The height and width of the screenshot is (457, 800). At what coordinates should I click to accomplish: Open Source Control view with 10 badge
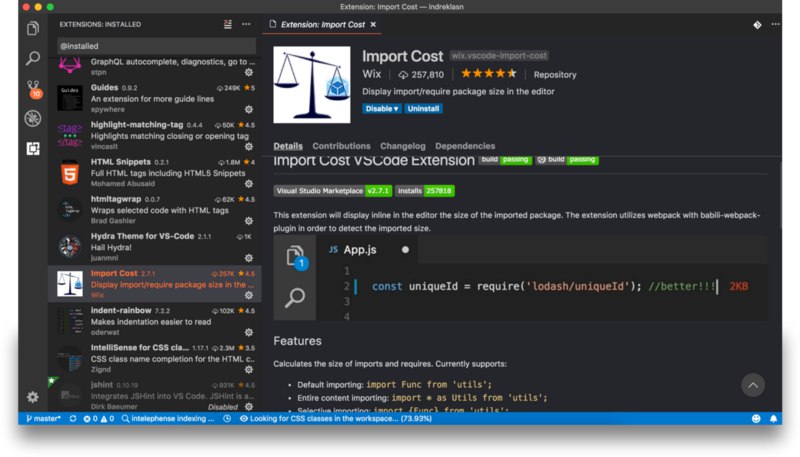[x=34, y=89]
